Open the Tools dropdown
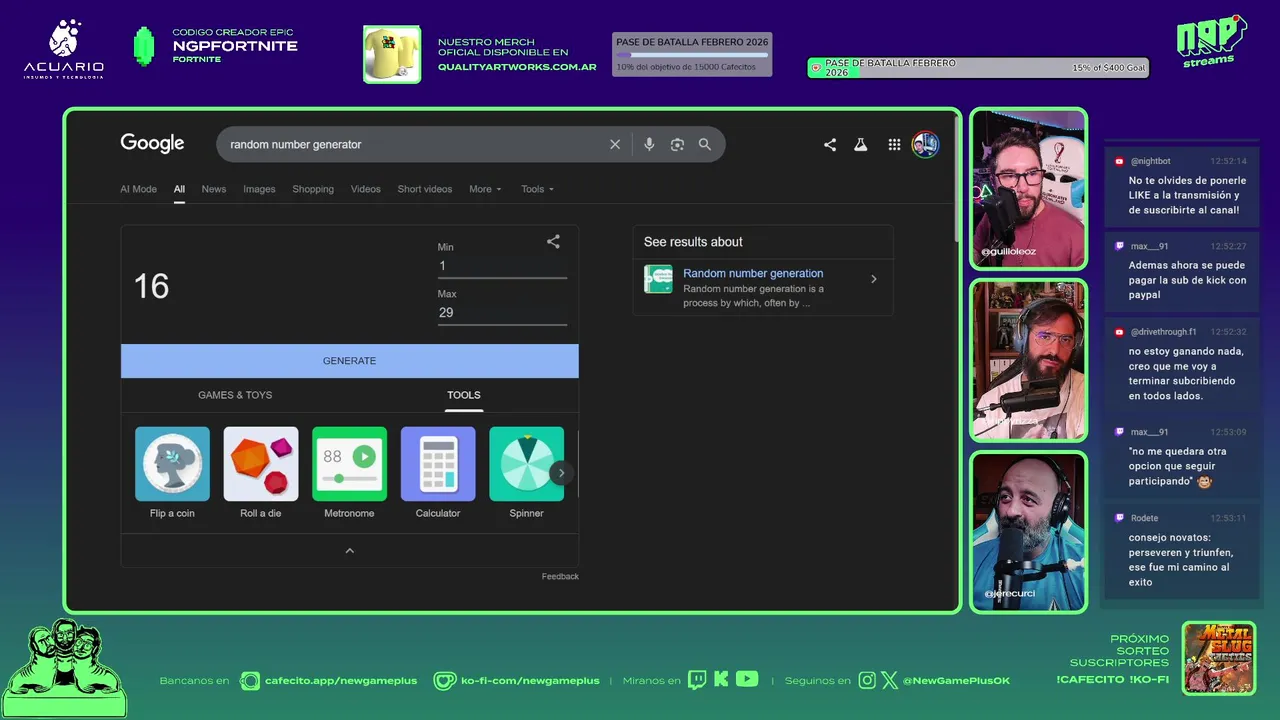1280x720 pixels. pyautogui.click(x=537, y=189)
